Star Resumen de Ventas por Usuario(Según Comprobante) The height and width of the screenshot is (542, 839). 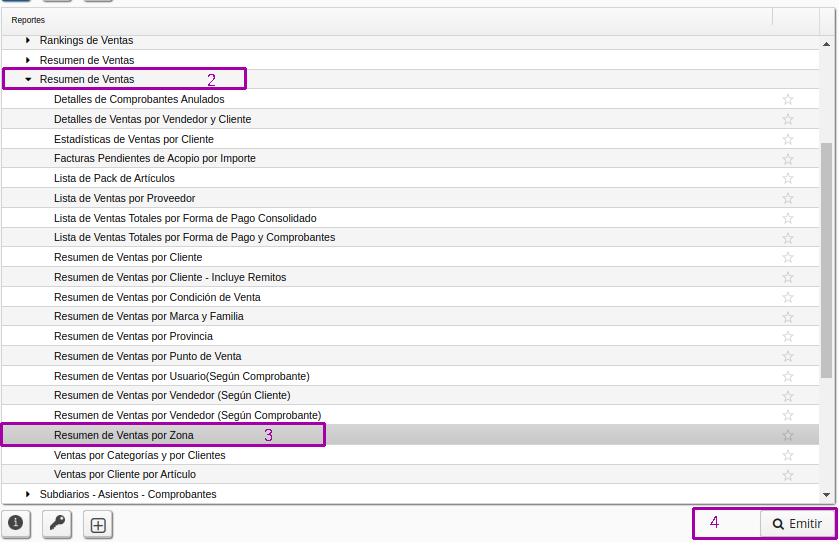pos(788,376)
